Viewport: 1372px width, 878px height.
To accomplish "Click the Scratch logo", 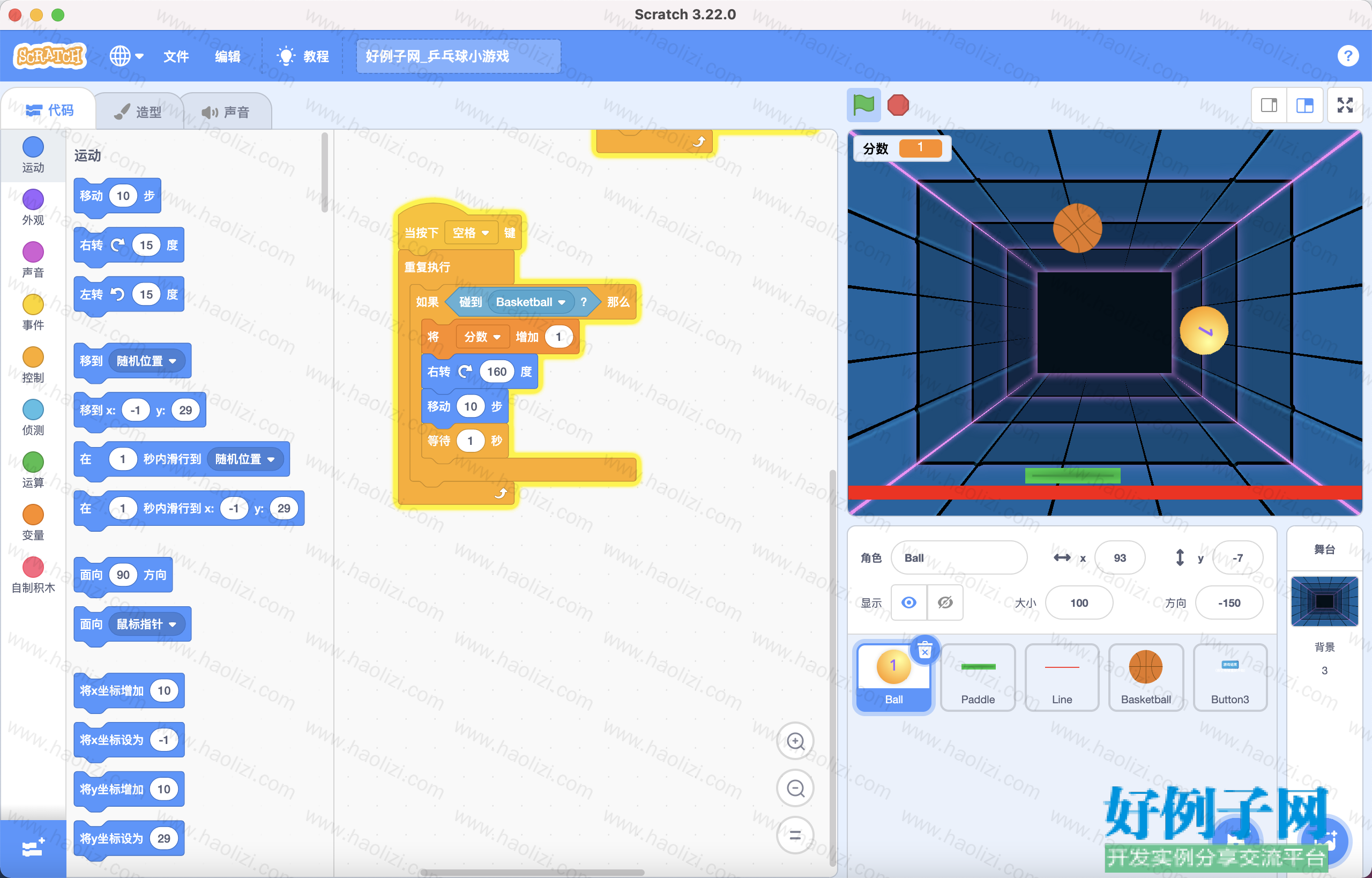I will pos(50,56).
